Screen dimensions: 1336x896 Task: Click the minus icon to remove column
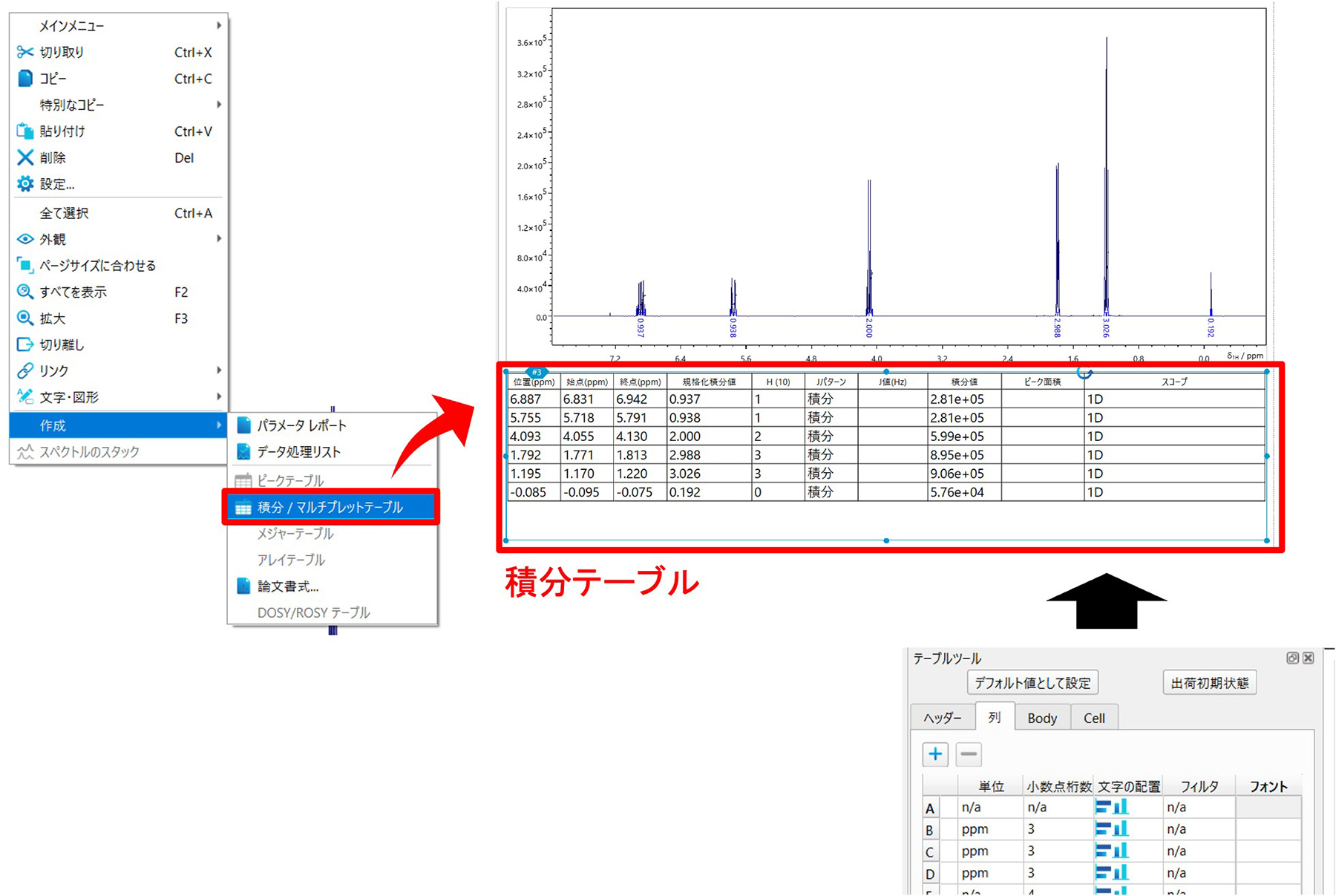click(x=969, y=754)
